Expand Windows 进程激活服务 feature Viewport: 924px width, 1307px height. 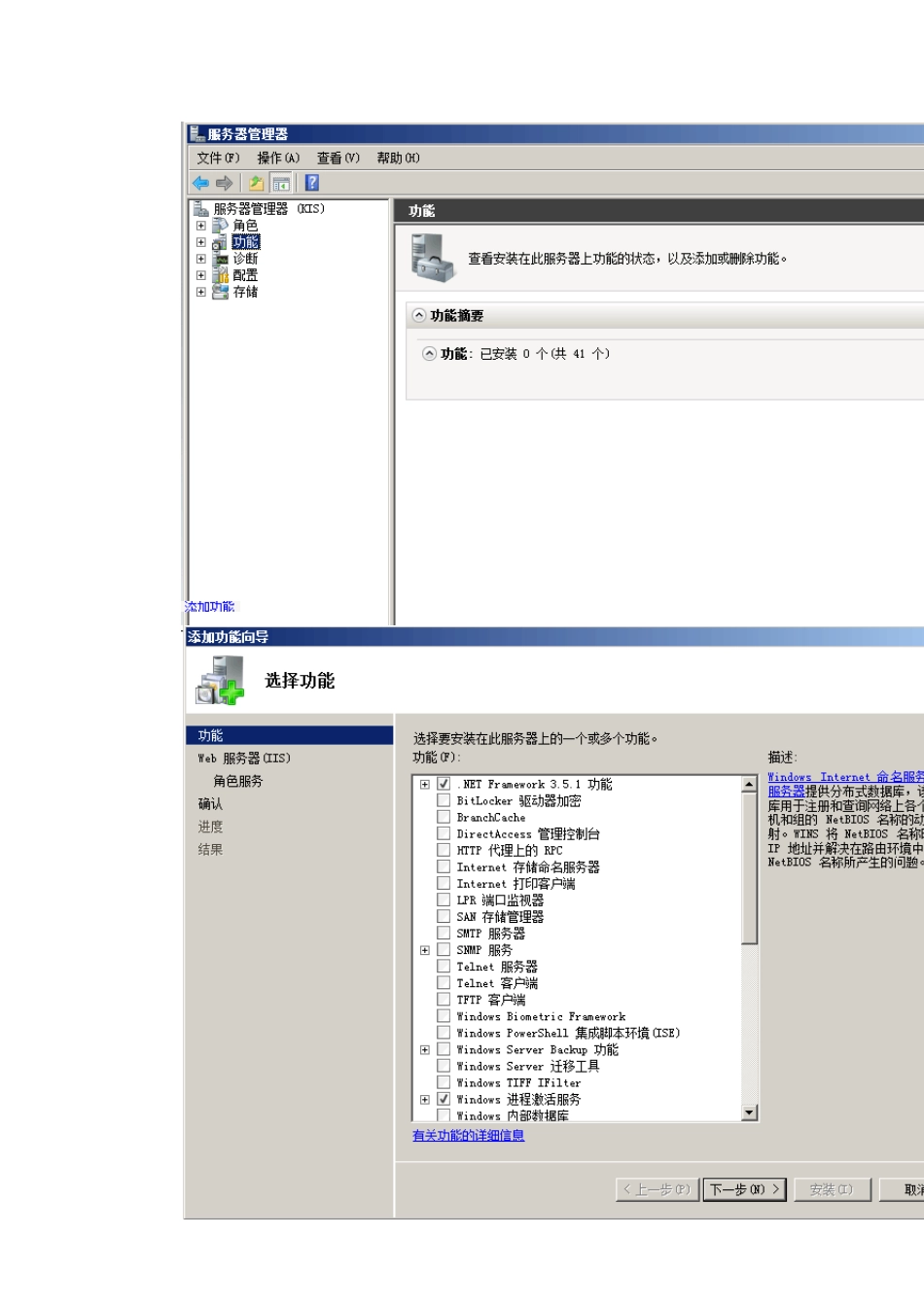[425, 1099]
